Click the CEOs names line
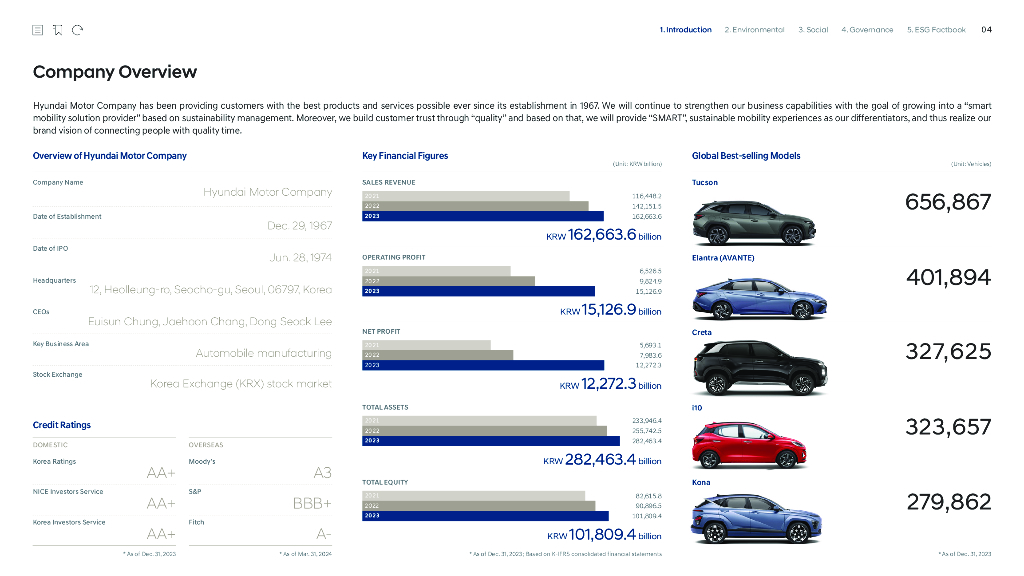The image size is (1024, 576). coord(210,321)
